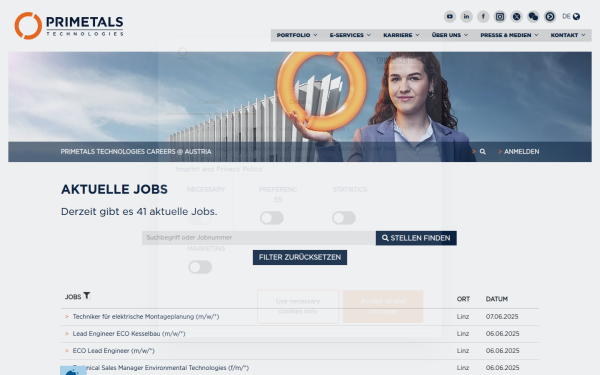Toggle the Marketing cookie switch
600x375 pixels.
[x=200, y=267]
